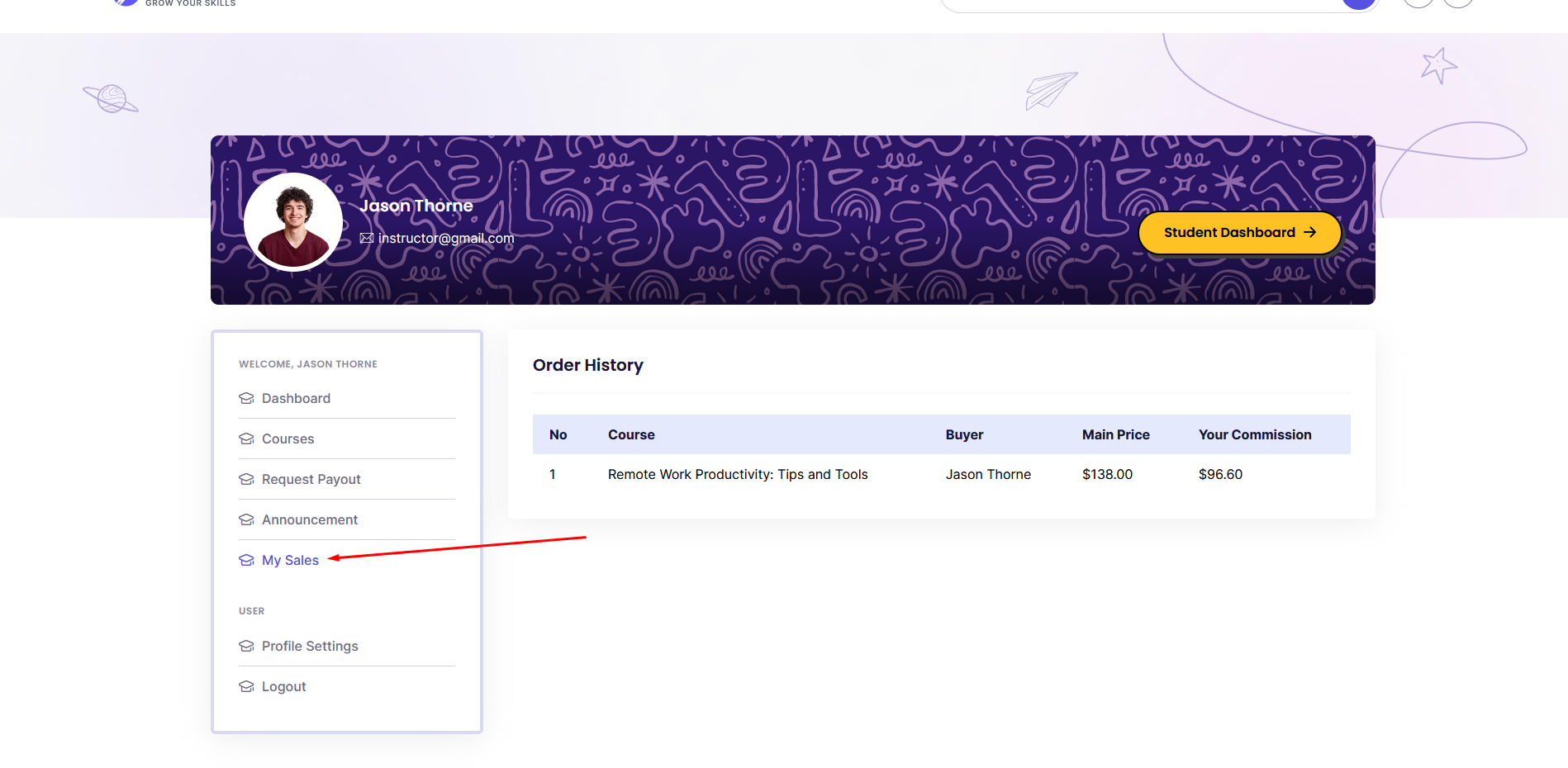Click the Order History heading
Image resolution: width=1568 pixels, height=768 pixels.
(x=588, y=365)
